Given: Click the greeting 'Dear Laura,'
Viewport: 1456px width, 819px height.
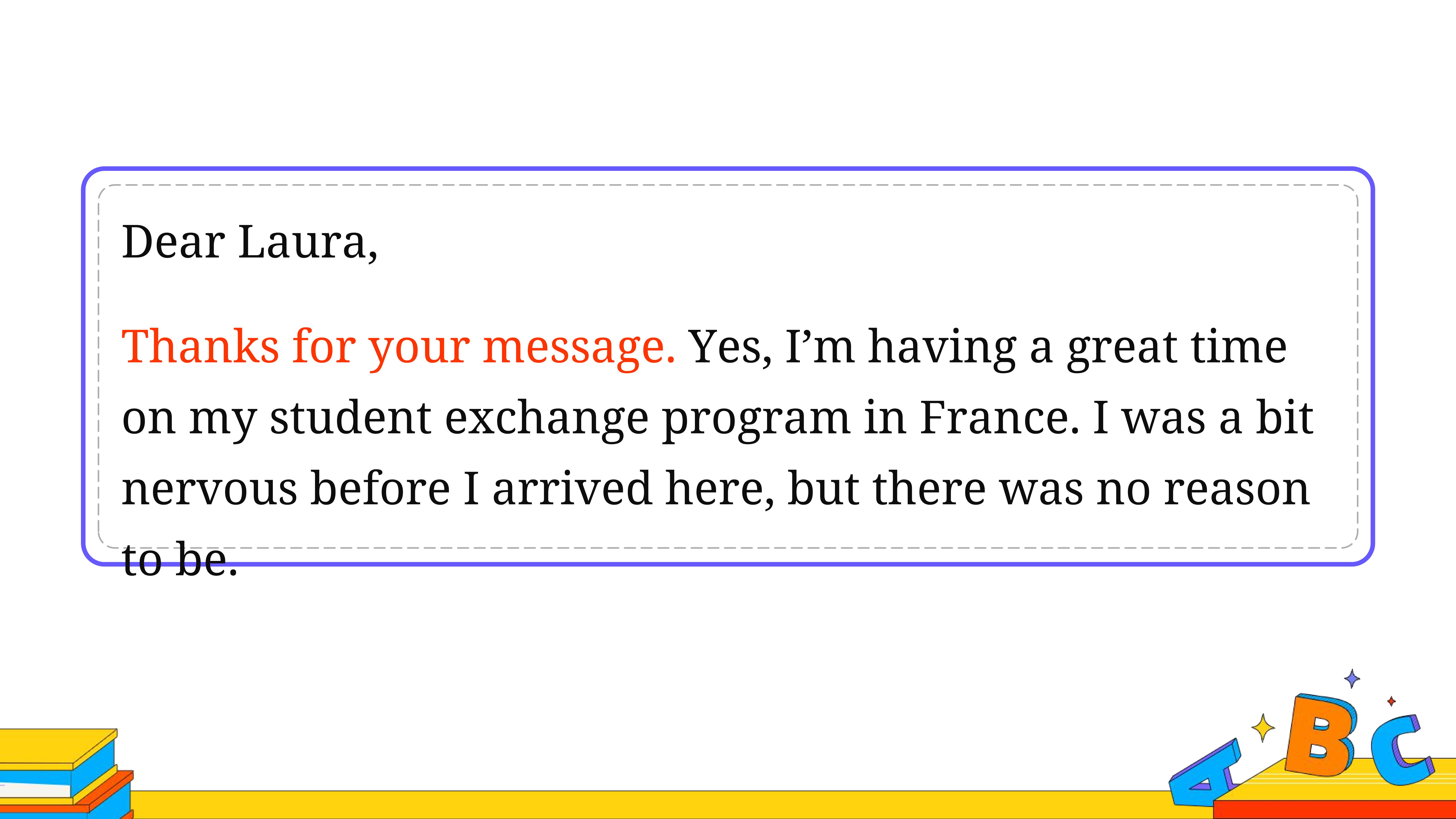Looking at the screenshot, I should click(249, 242).
